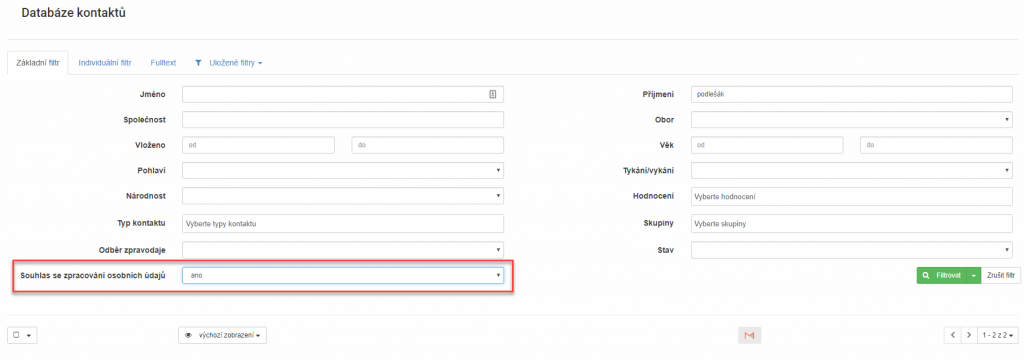This screenshot has height=364, width=1024.
Task: Click the Vloženo od date field
Action: click(x=259, y=145)
